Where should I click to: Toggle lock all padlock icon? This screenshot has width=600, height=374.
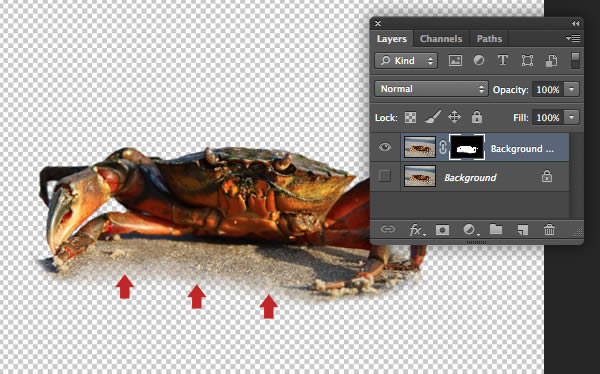click(476, 117)
